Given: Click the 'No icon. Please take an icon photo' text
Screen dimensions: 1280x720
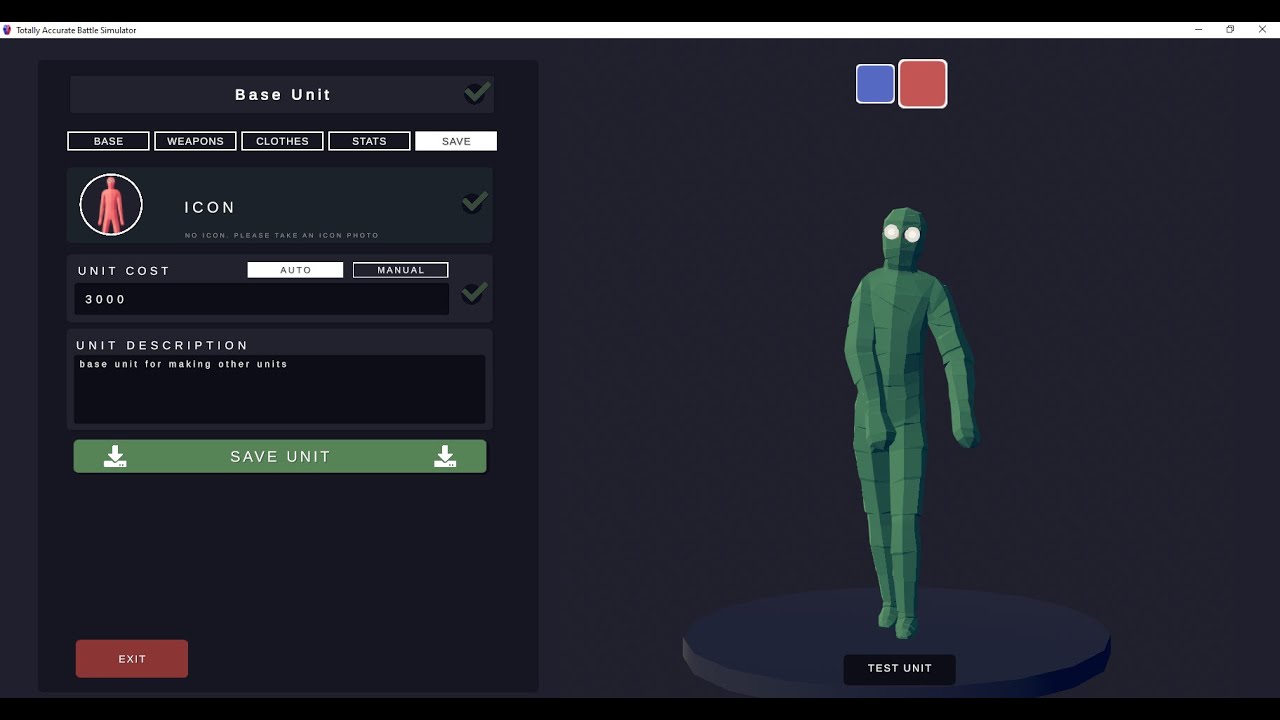Looking at the screenshot, I should pos(282,236).
